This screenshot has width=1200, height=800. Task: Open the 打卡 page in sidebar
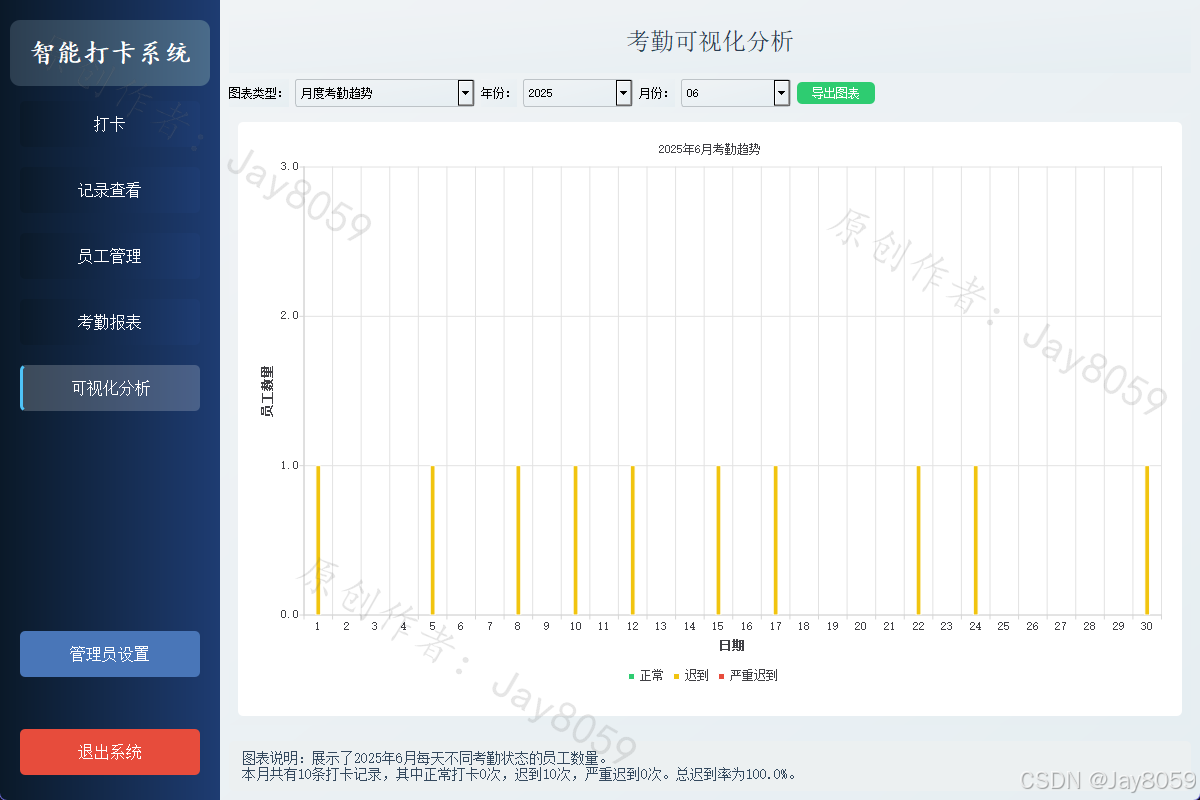click(110, 124)
